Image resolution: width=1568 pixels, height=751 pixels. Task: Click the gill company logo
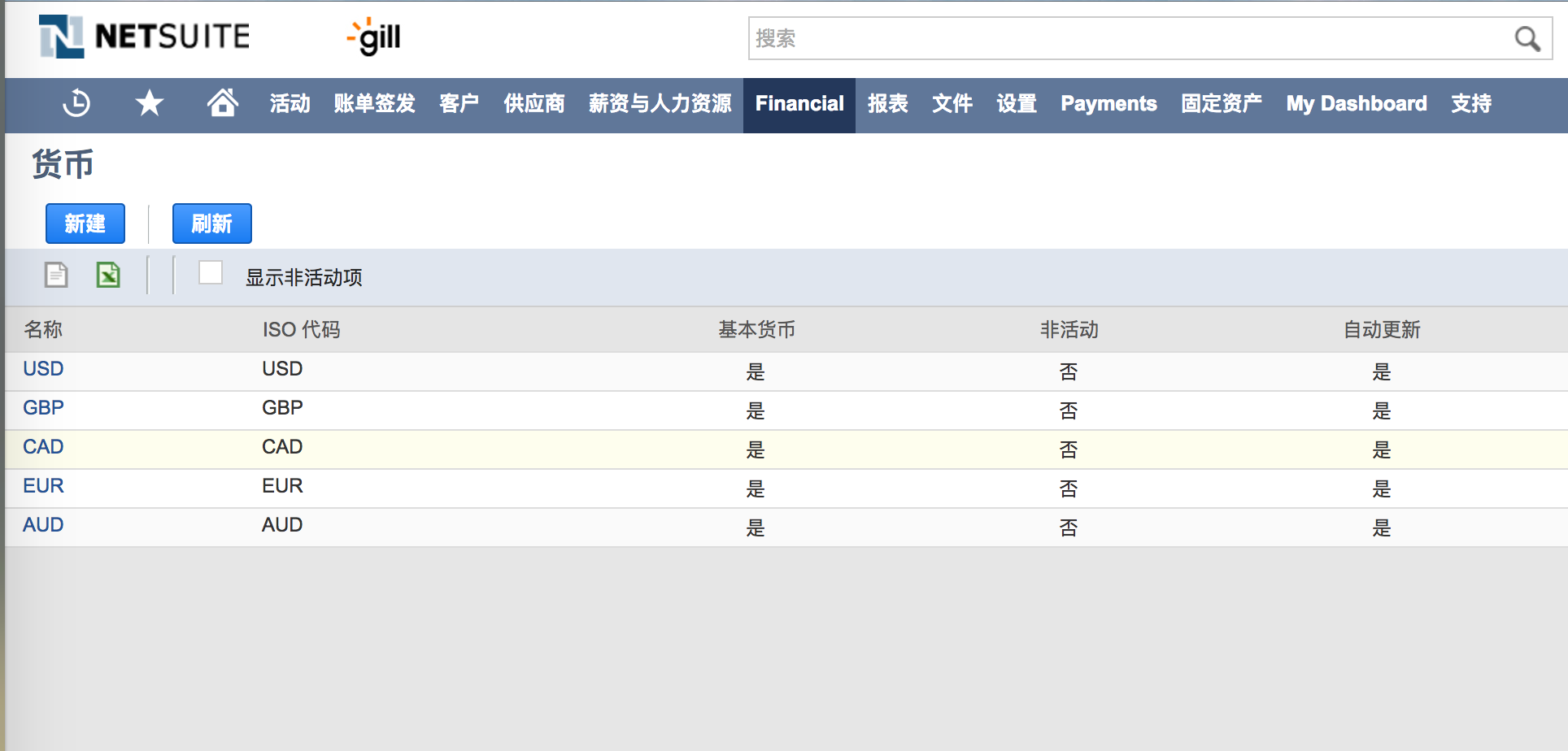[374, 37]
